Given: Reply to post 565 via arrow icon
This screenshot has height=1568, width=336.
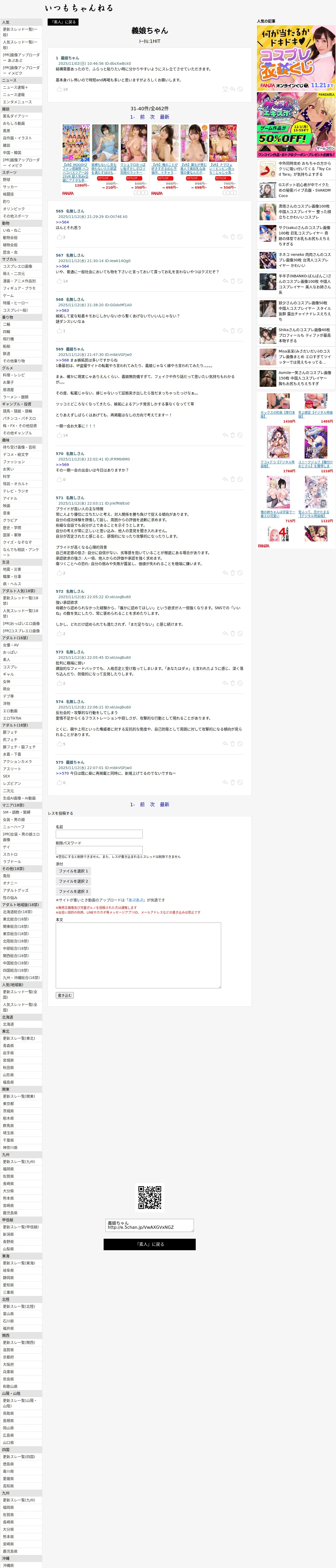Looking at the screenshot, I should pyautogui.click(x=225, y=237).
